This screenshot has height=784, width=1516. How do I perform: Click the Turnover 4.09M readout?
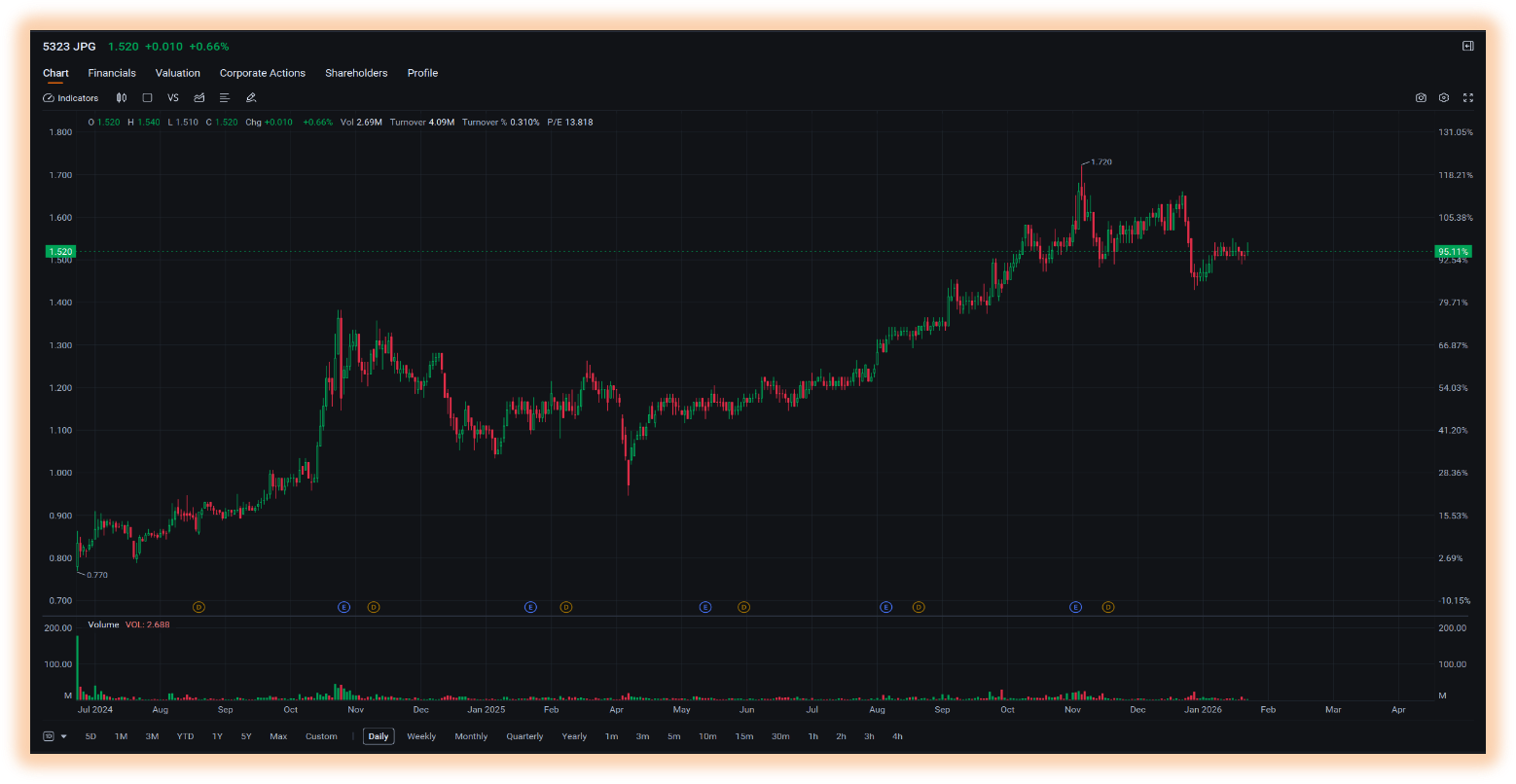pos(422,123)
